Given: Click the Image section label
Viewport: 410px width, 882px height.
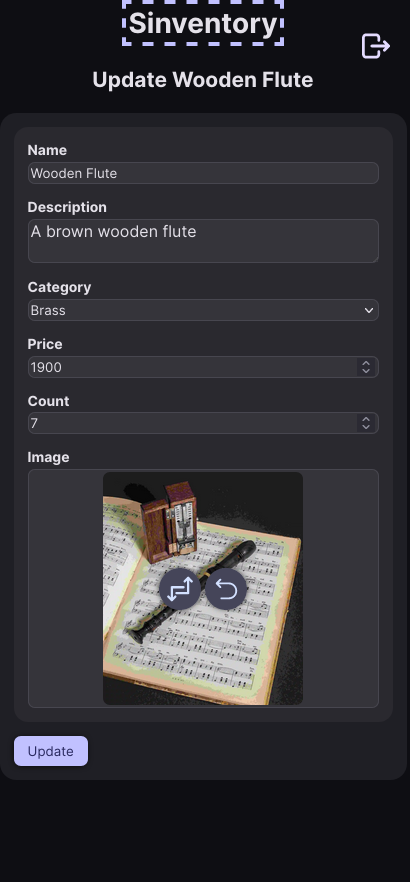Looking at the screenshot, I should (48, 457).
